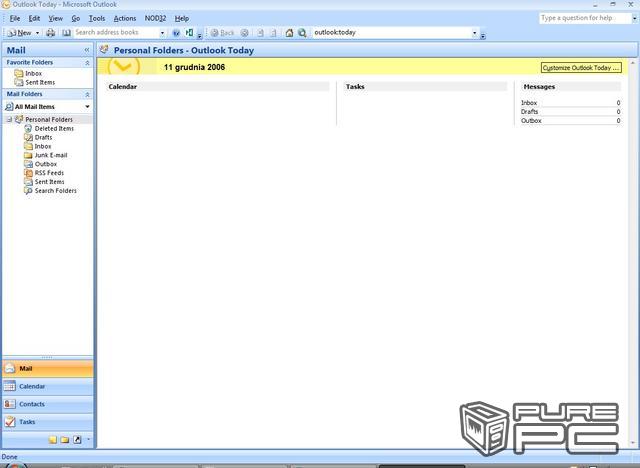Viewport: 640px width, 468px height.
Task: Open the Drafts folder in tree
Action: click(x=43, y=138)
